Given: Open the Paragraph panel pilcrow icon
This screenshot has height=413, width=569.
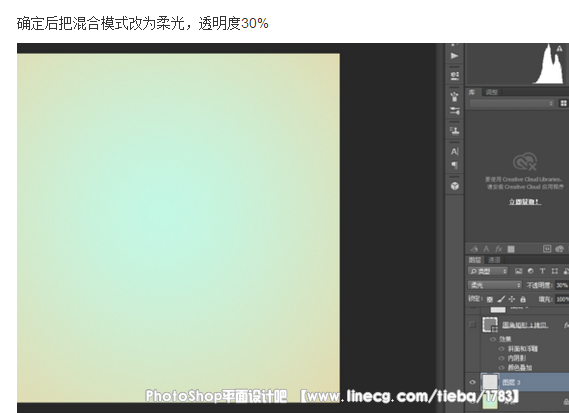Looking at the screenshot, I should click(454, 165).
